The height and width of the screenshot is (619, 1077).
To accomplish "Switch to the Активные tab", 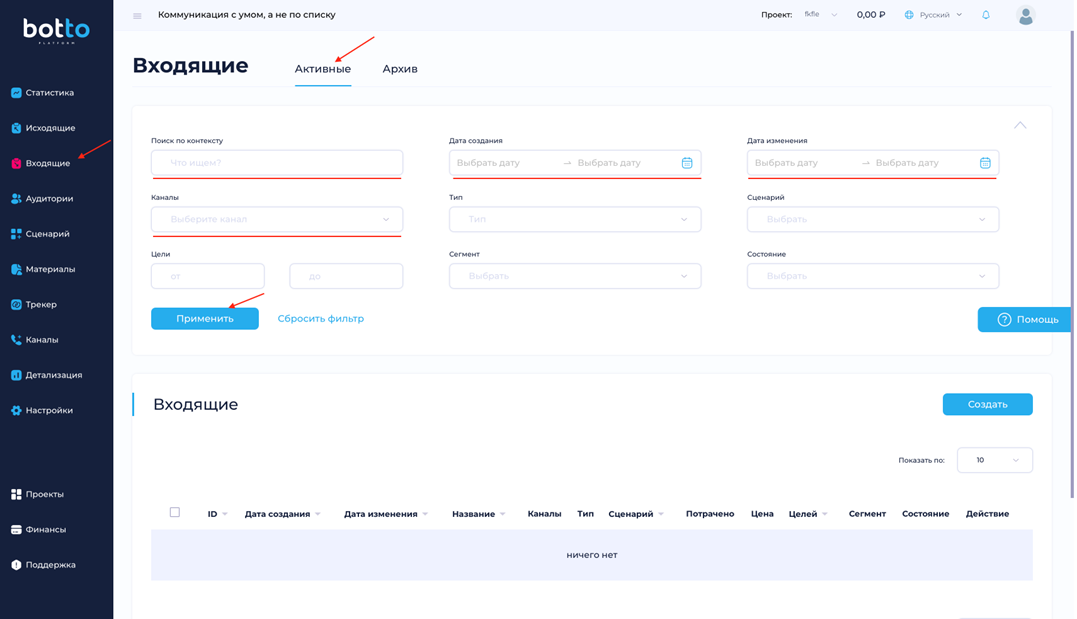I will 323,69.
